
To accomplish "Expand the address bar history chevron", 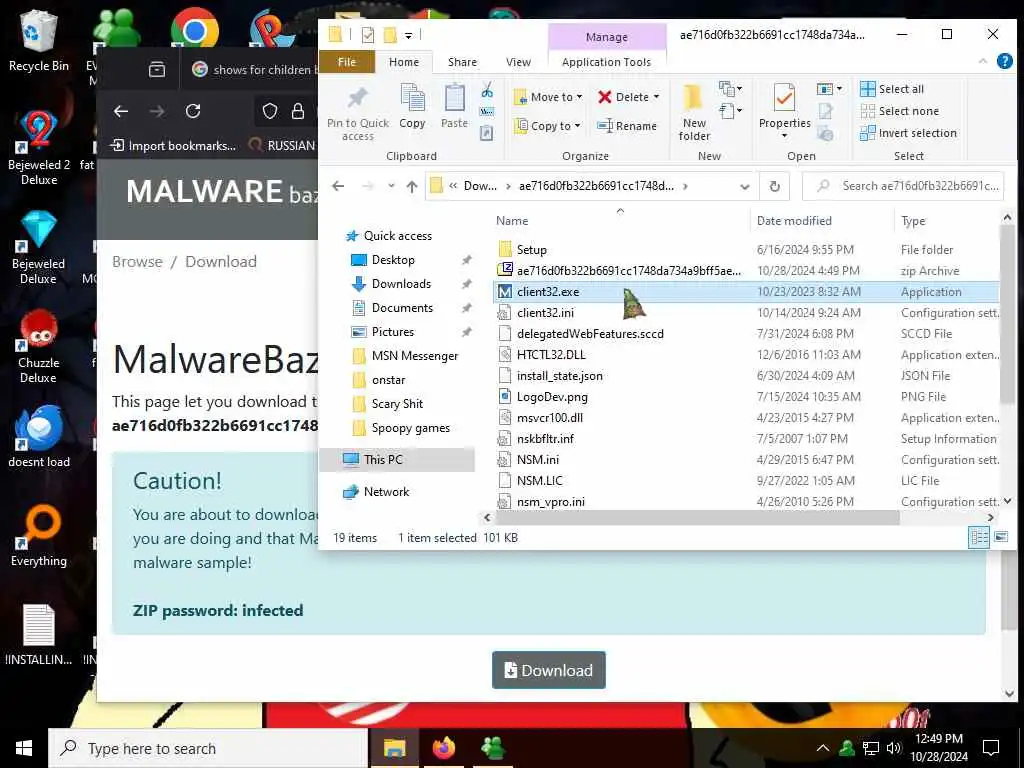I will [744, 187].
